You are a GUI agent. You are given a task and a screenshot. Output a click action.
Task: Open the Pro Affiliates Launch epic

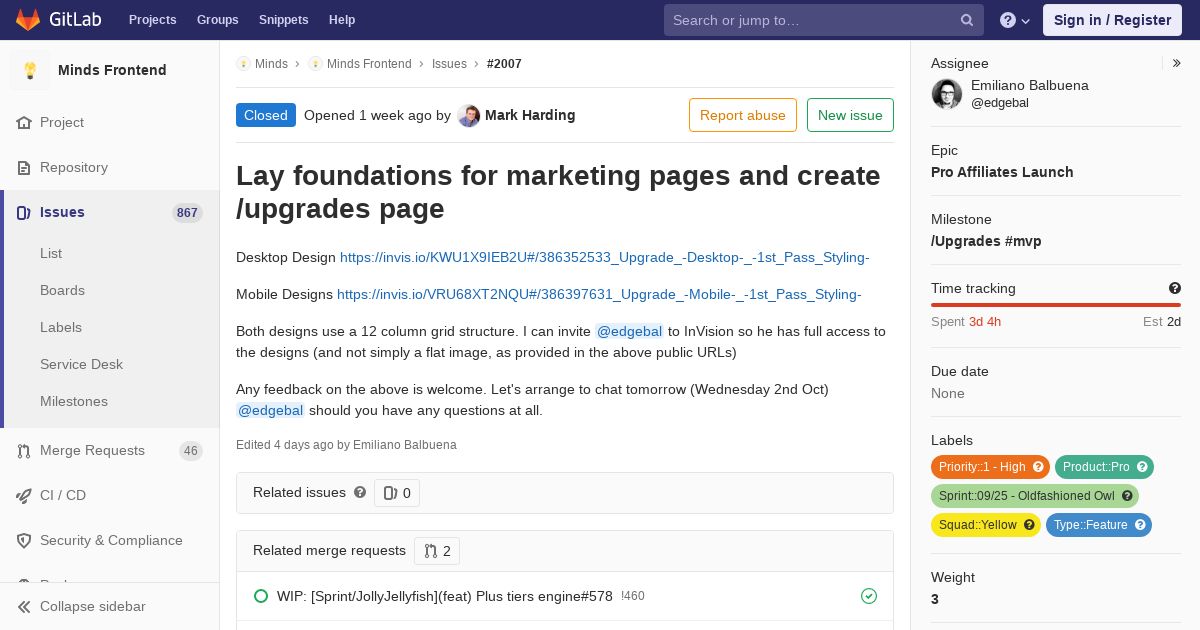1002,172
